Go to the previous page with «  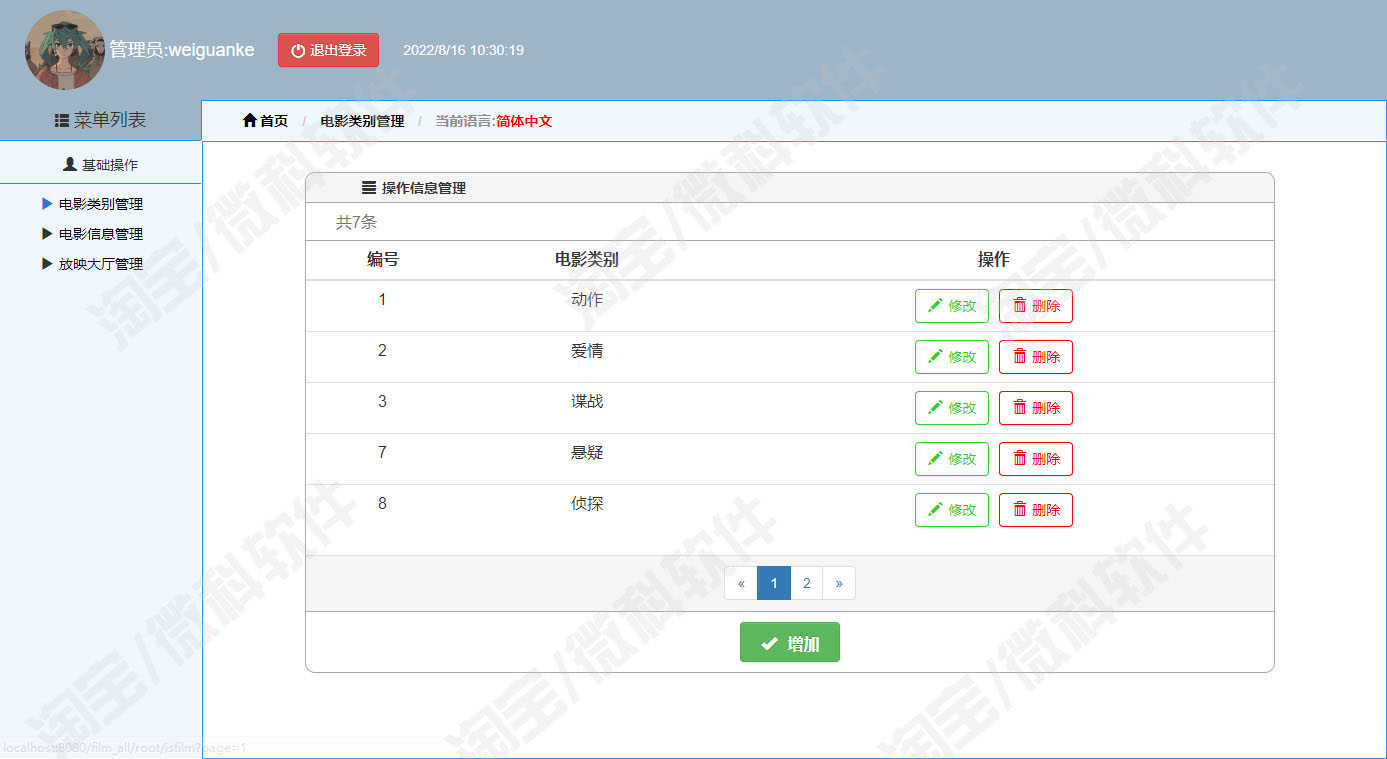[x=741, y=583]
